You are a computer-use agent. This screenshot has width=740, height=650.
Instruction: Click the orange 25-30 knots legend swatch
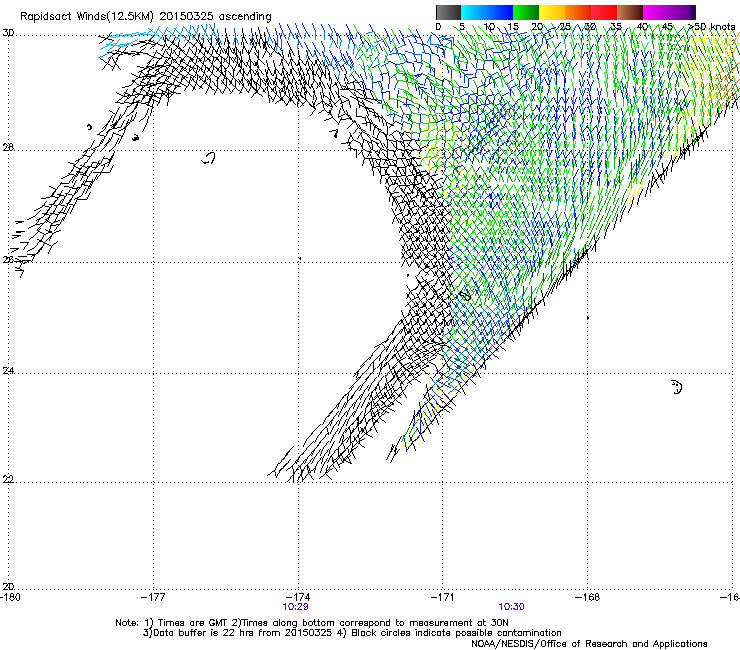[x=578, y=12]
